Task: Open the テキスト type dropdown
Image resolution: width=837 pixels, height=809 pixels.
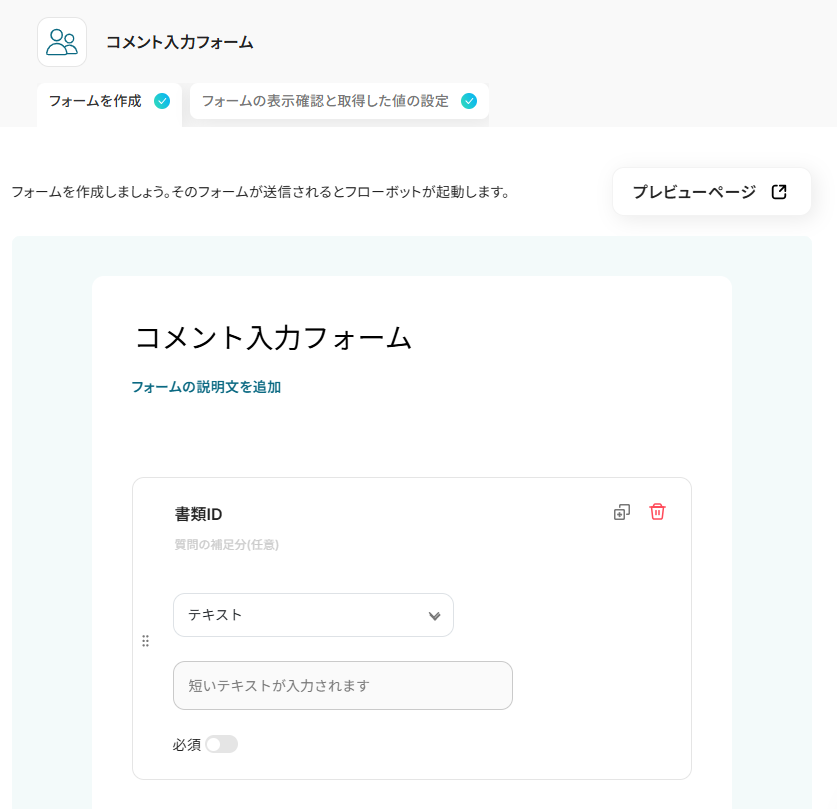Action: 313,615
